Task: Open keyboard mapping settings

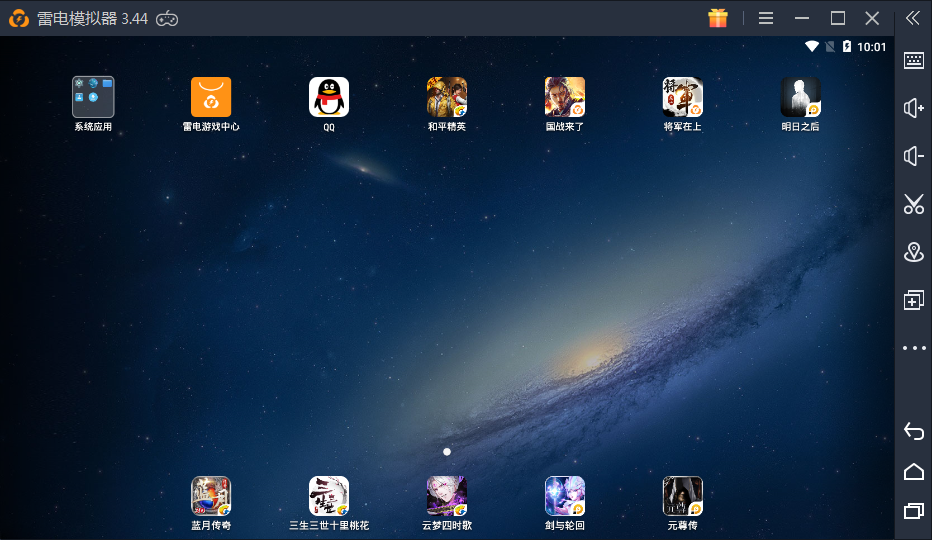Action: coord(913,60)
